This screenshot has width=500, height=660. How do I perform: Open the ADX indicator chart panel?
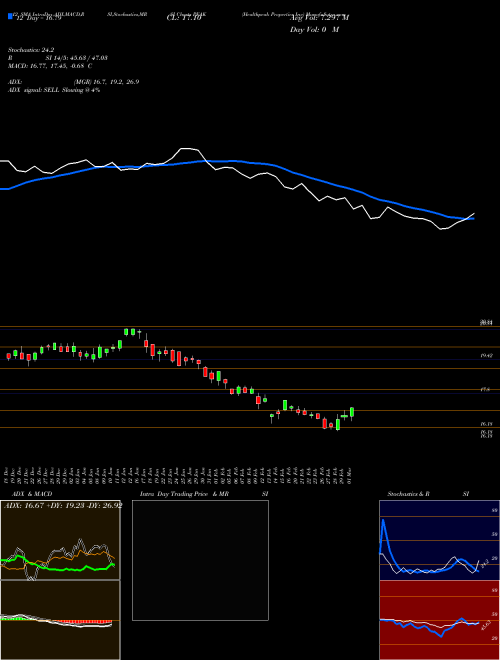point(60,540)
